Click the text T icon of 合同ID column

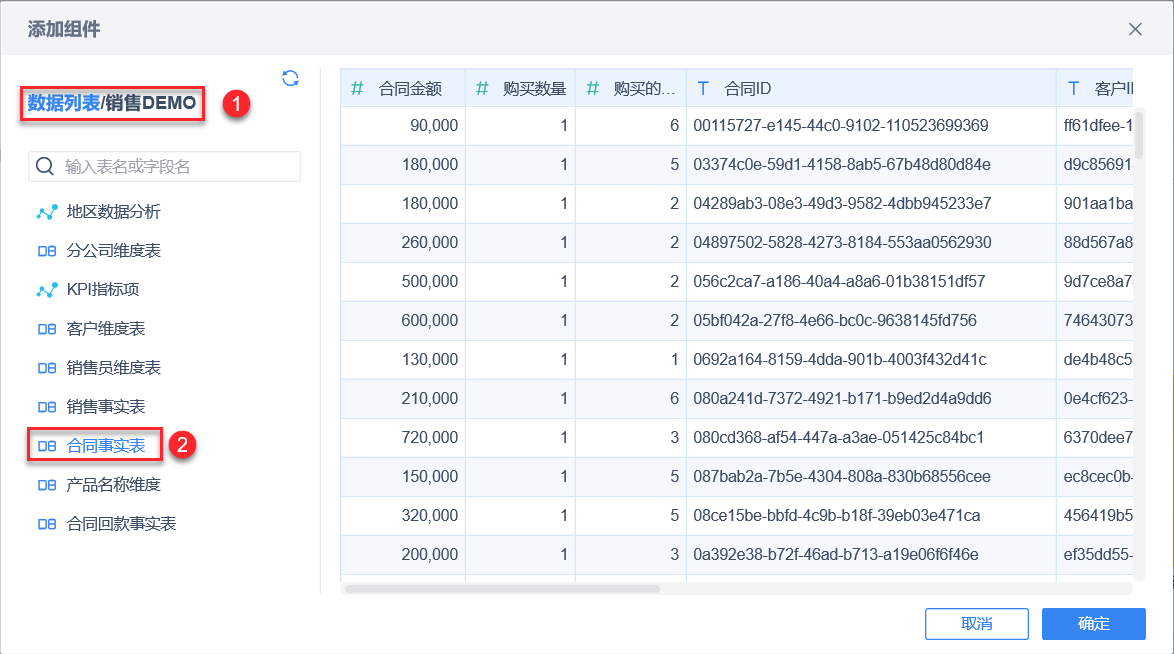tap(703, 88)
